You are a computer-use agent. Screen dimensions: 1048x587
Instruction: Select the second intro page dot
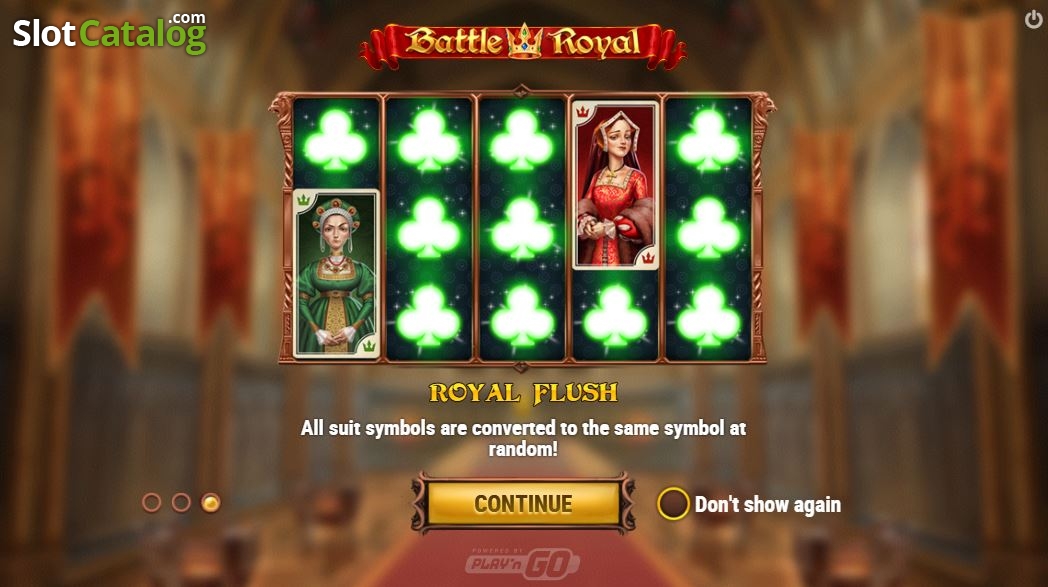tap(181, 503)
